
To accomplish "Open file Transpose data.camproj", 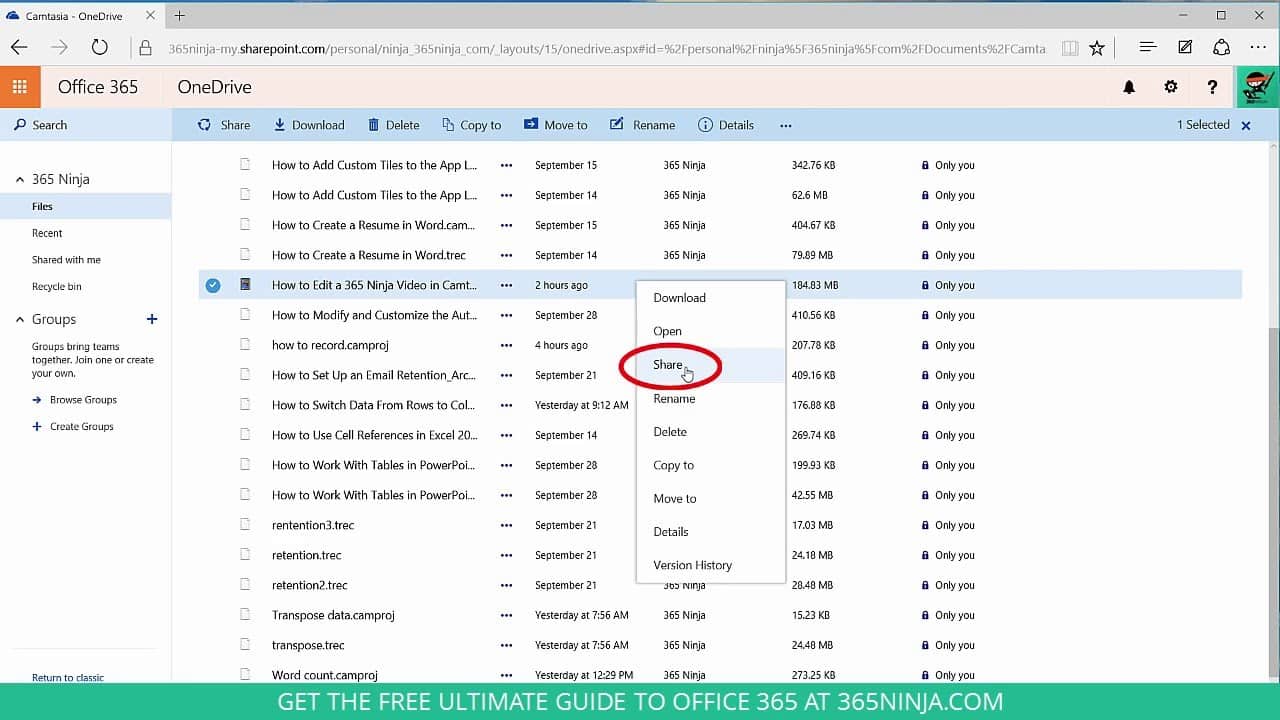I will pos(333,615).
